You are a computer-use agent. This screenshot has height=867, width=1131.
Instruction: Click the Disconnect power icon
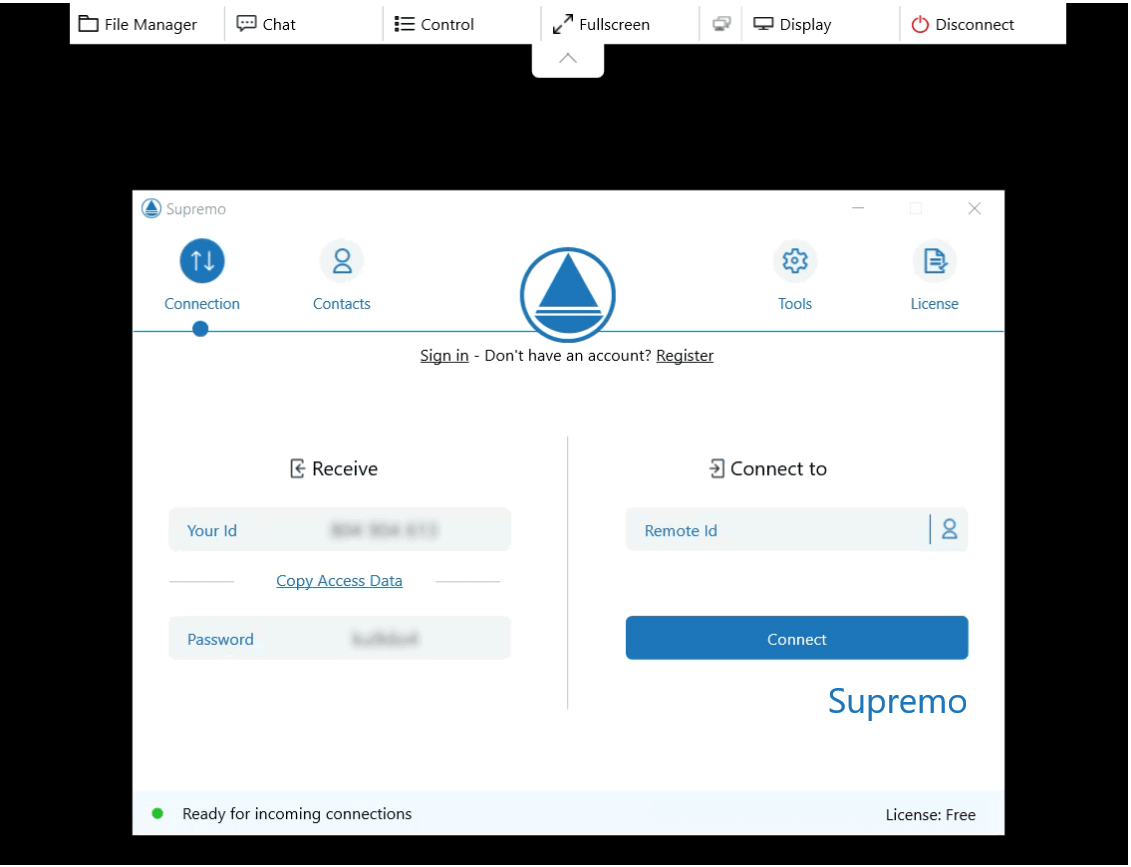(920, 24)
